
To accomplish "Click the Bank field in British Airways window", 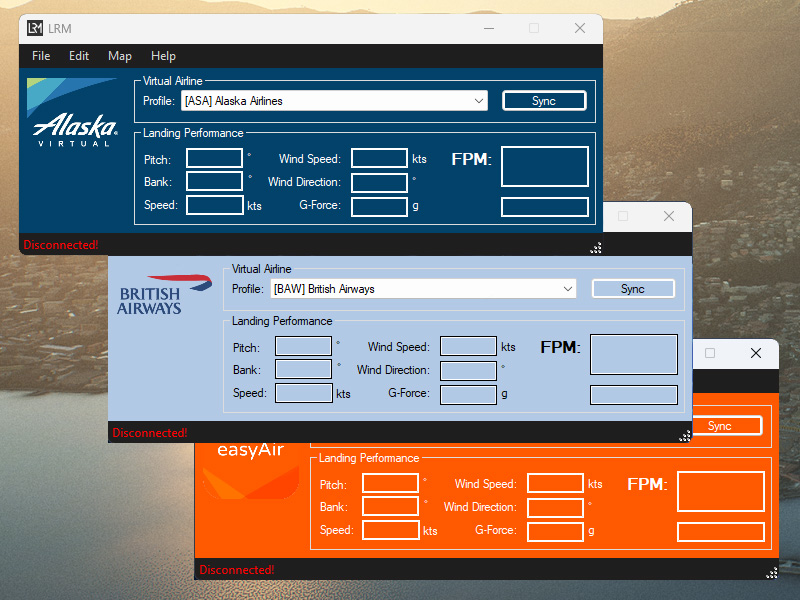I will coord(303,369).
